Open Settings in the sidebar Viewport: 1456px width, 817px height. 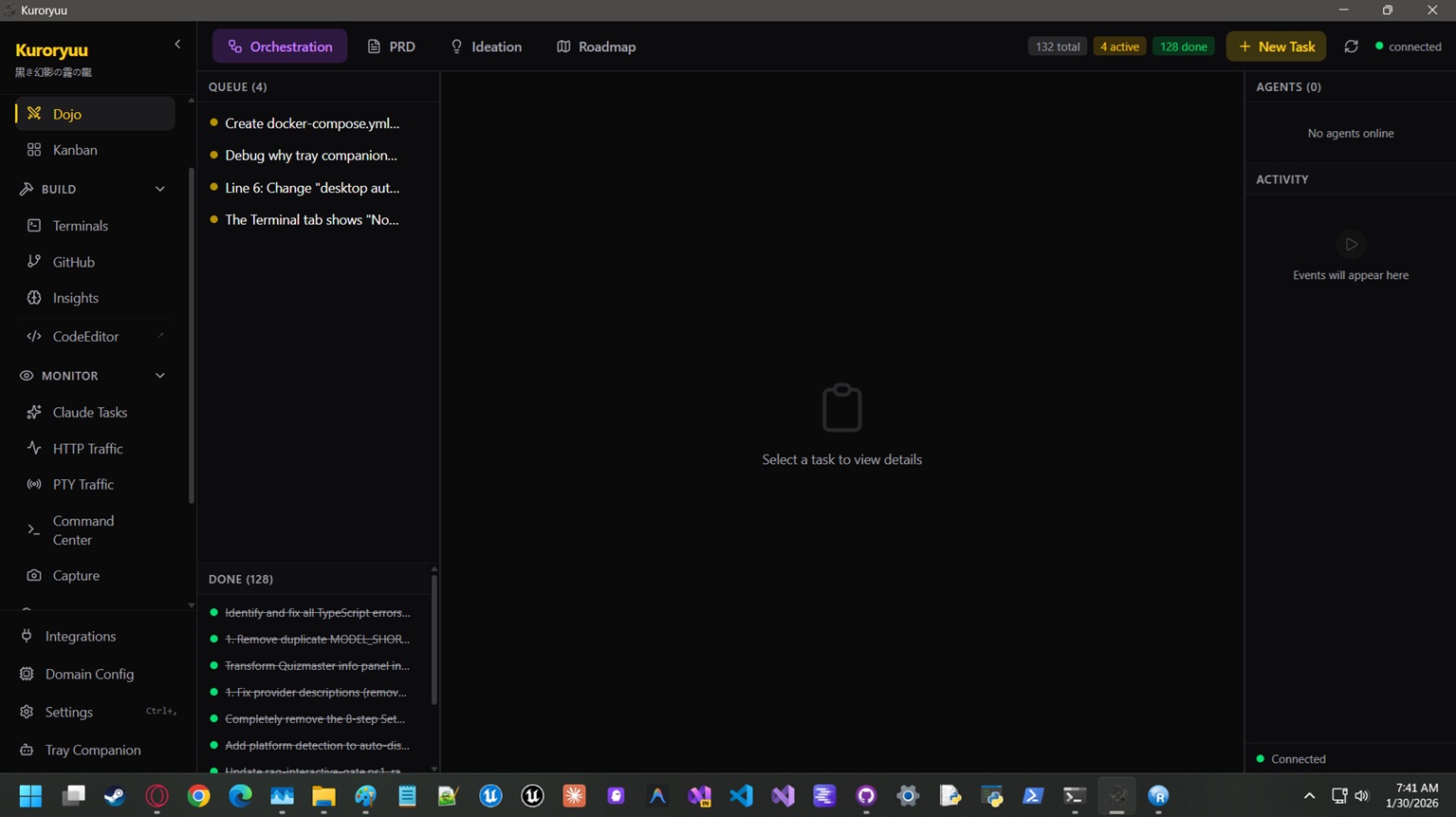click(x=68, y=712)
